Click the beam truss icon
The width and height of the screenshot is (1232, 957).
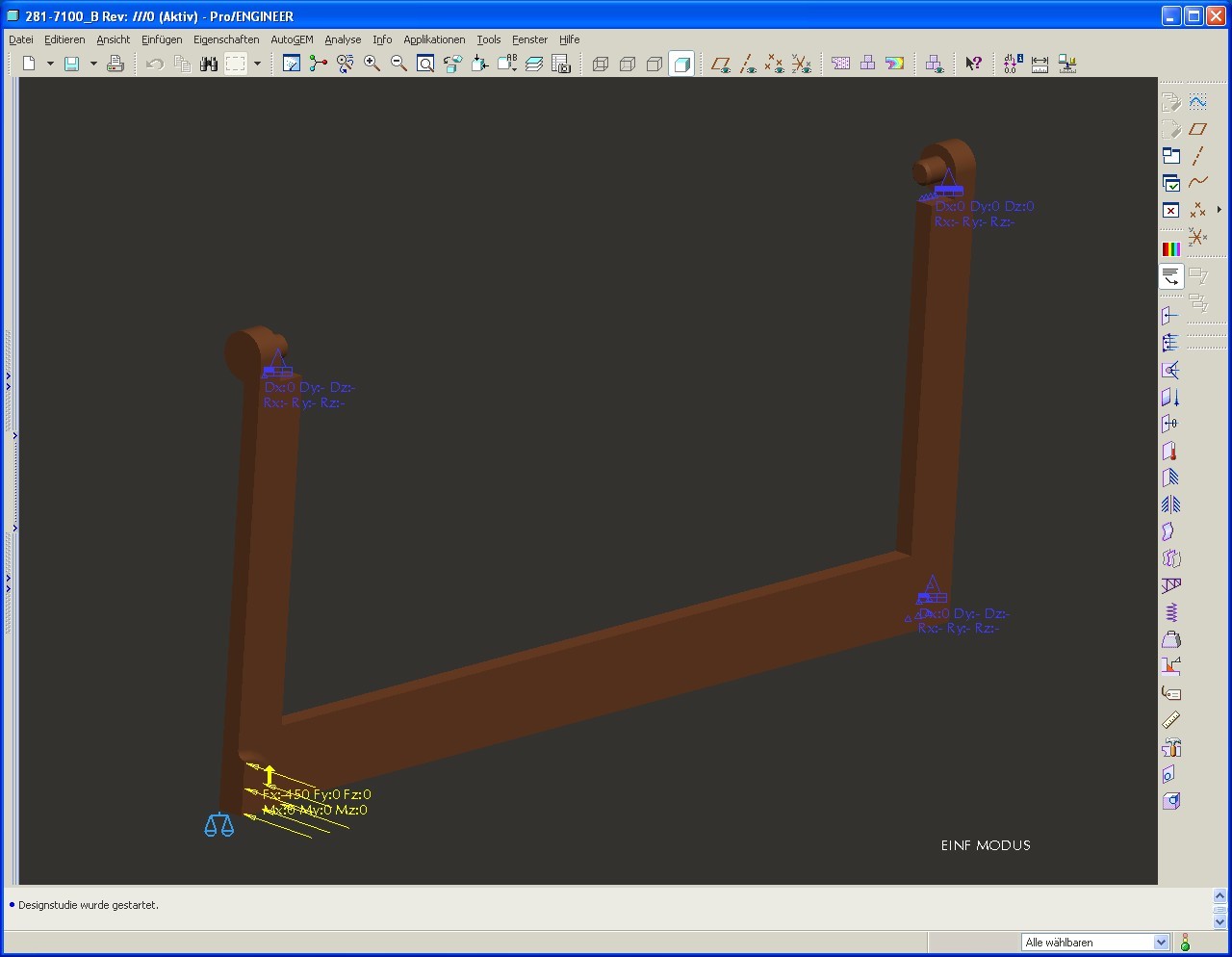click(x=1171, y=585)
